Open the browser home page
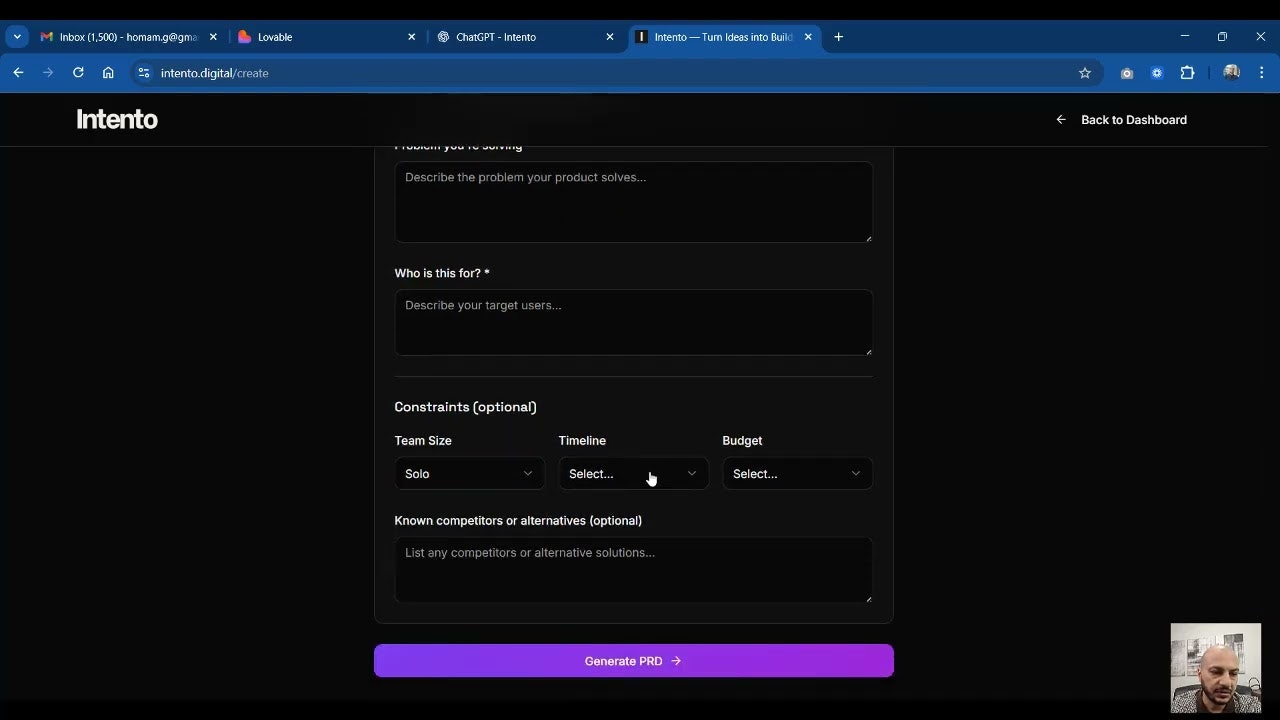Image resolution: width=1280 pixels, height=720 pixels. 108,73
